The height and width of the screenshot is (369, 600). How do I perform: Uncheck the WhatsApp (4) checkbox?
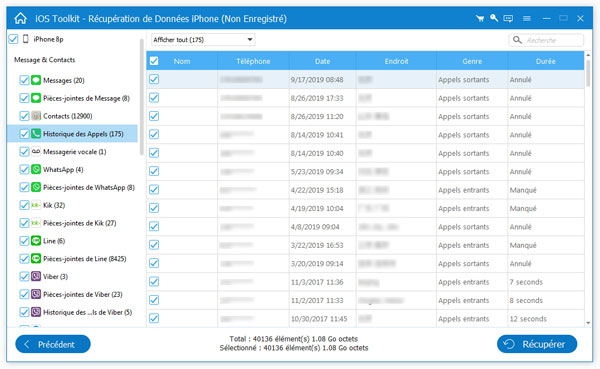pyautogui.click(x=24, y=169)
